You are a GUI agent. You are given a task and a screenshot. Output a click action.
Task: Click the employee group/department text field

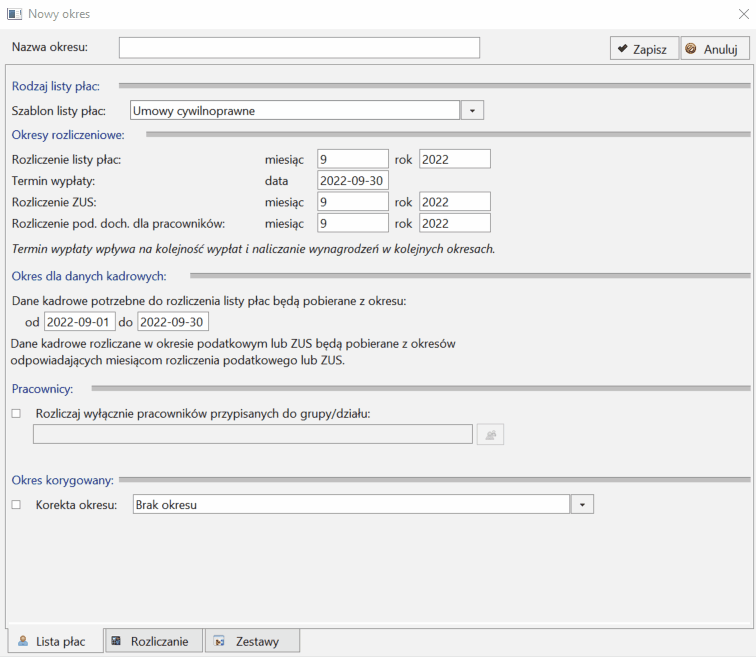[x=253, y=434]
